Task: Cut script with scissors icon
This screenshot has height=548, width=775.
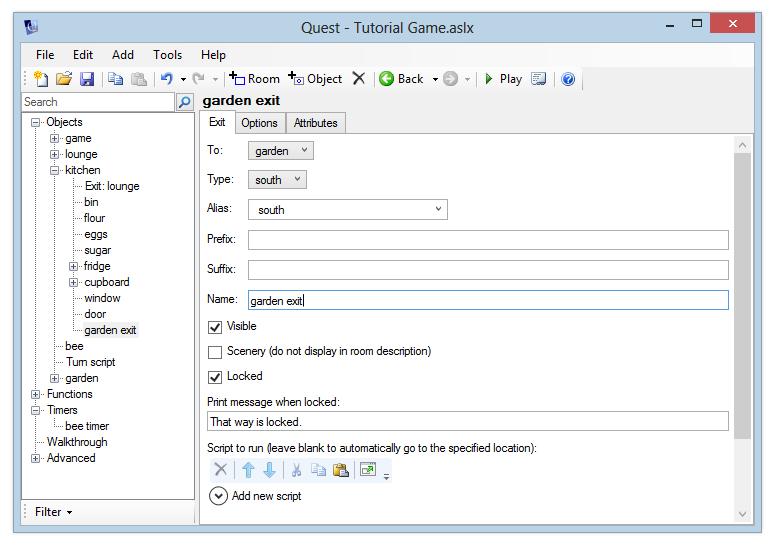Action: coord(297,469)
